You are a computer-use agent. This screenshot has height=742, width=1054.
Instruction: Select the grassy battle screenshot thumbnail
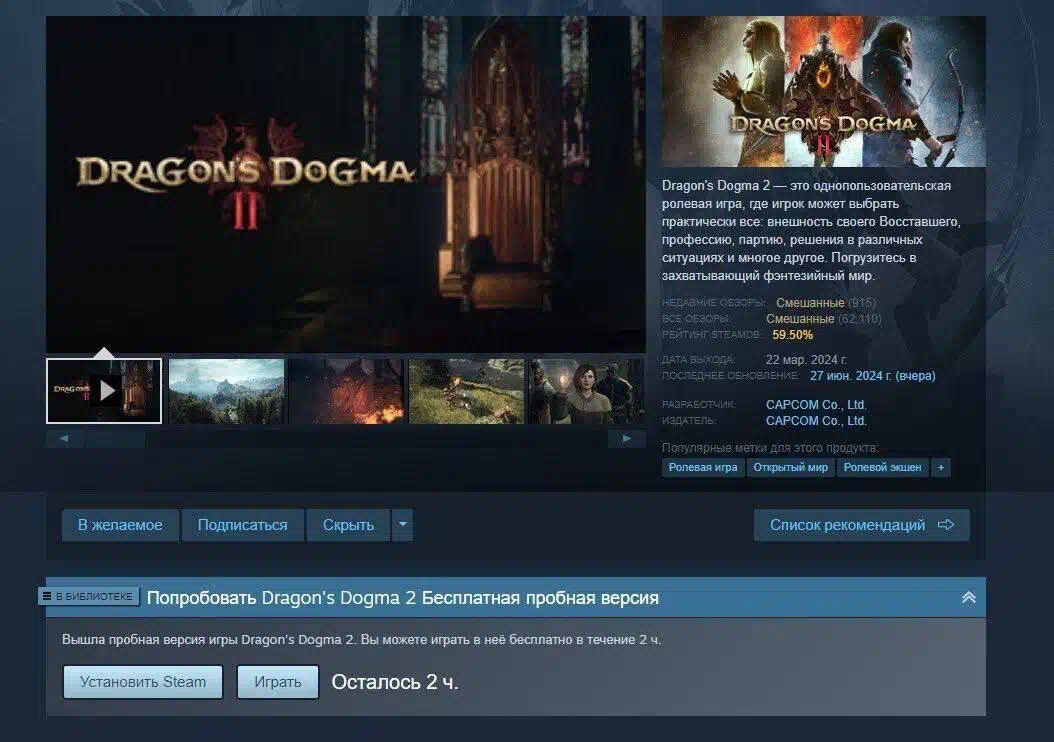point(466,391)
